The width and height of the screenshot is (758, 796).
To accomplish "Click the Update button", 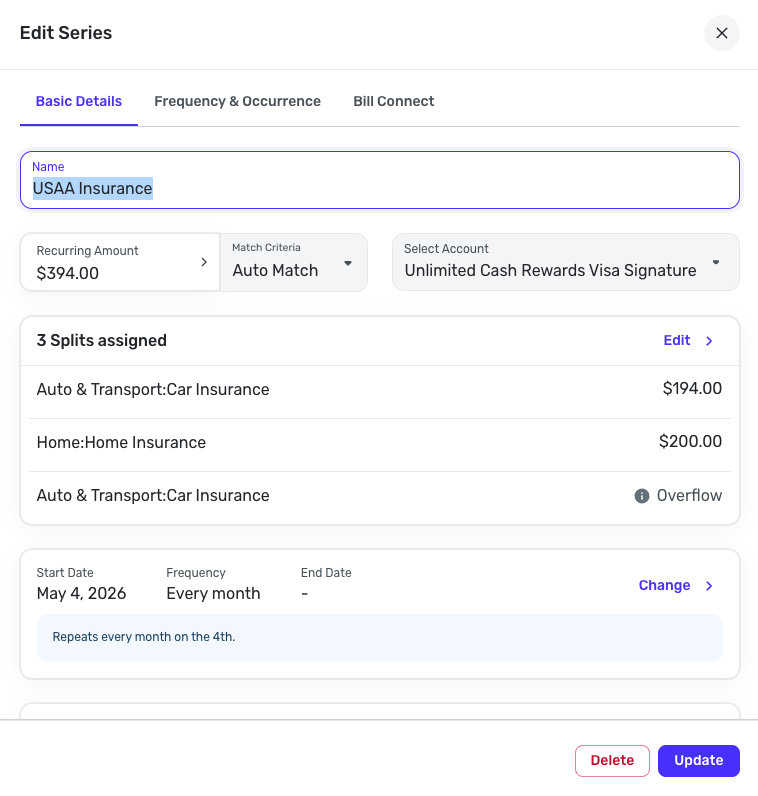I will click(x=698, y=761).
